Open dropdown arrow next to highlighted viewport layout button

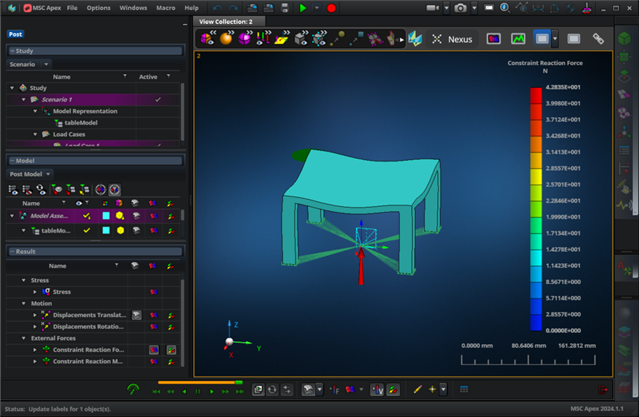coord(555,39)
